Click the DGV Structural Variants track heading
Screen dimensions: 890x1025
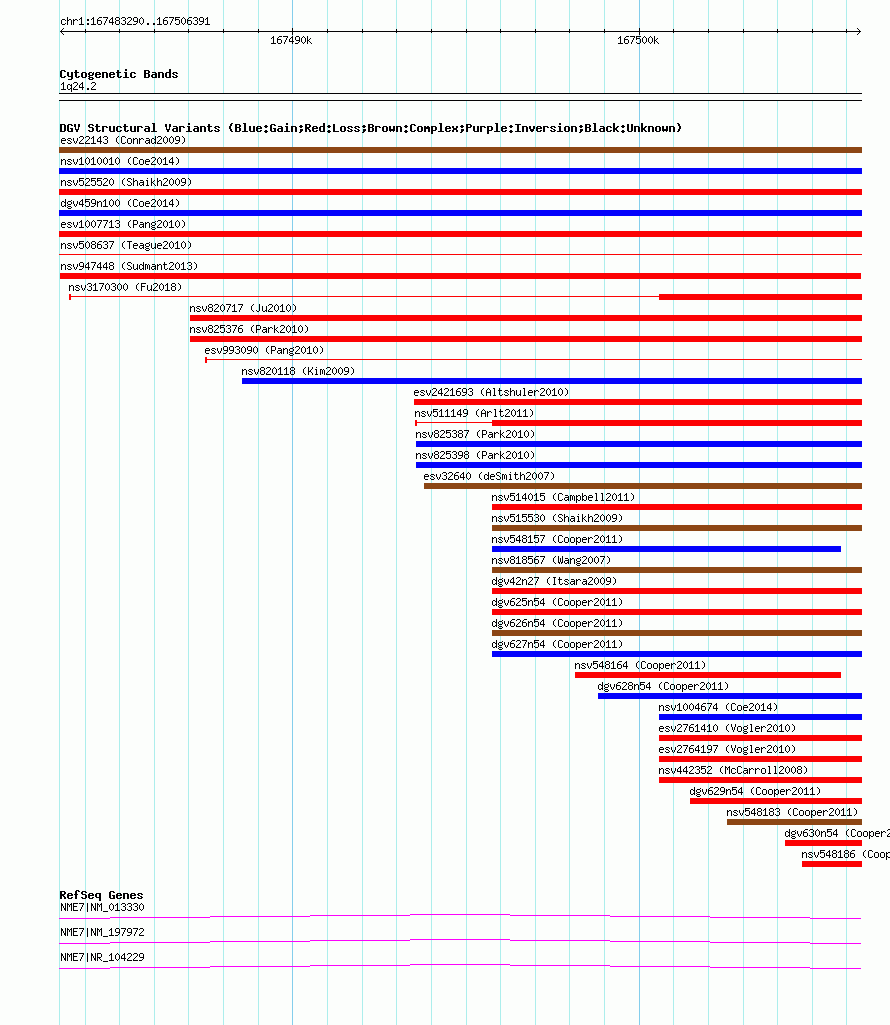pyautogui.click(x=371, y=127)
